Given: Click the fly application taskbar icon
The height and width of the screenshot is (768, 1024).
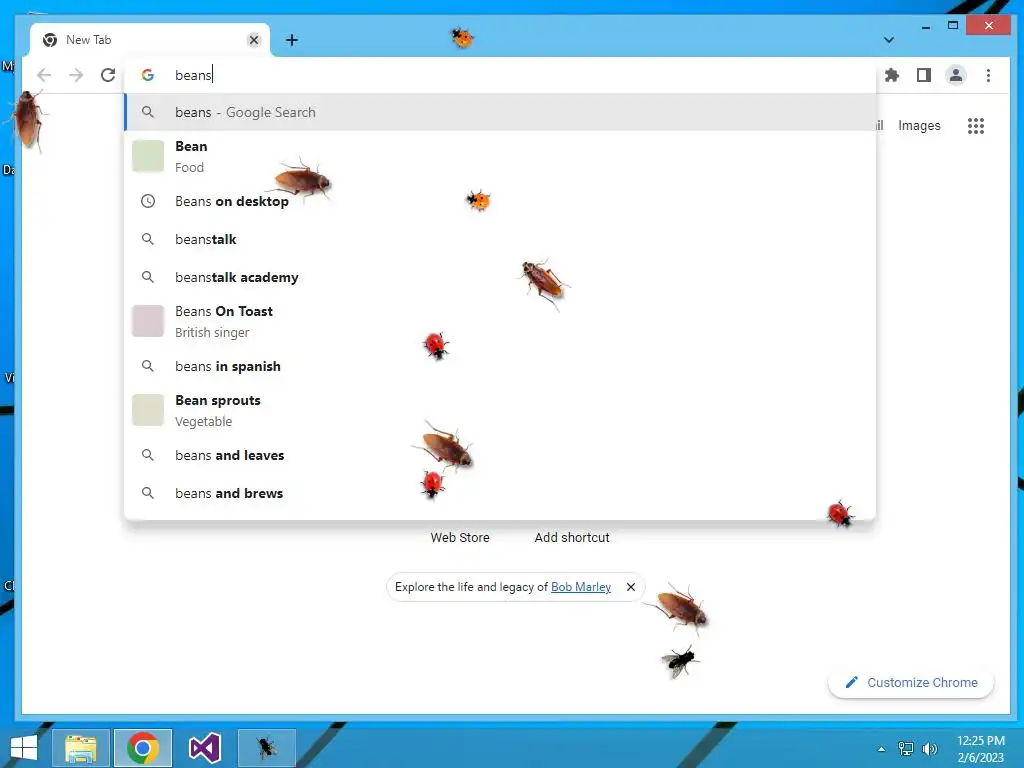Looking at the screenshot, I should [x=266, y=748].
